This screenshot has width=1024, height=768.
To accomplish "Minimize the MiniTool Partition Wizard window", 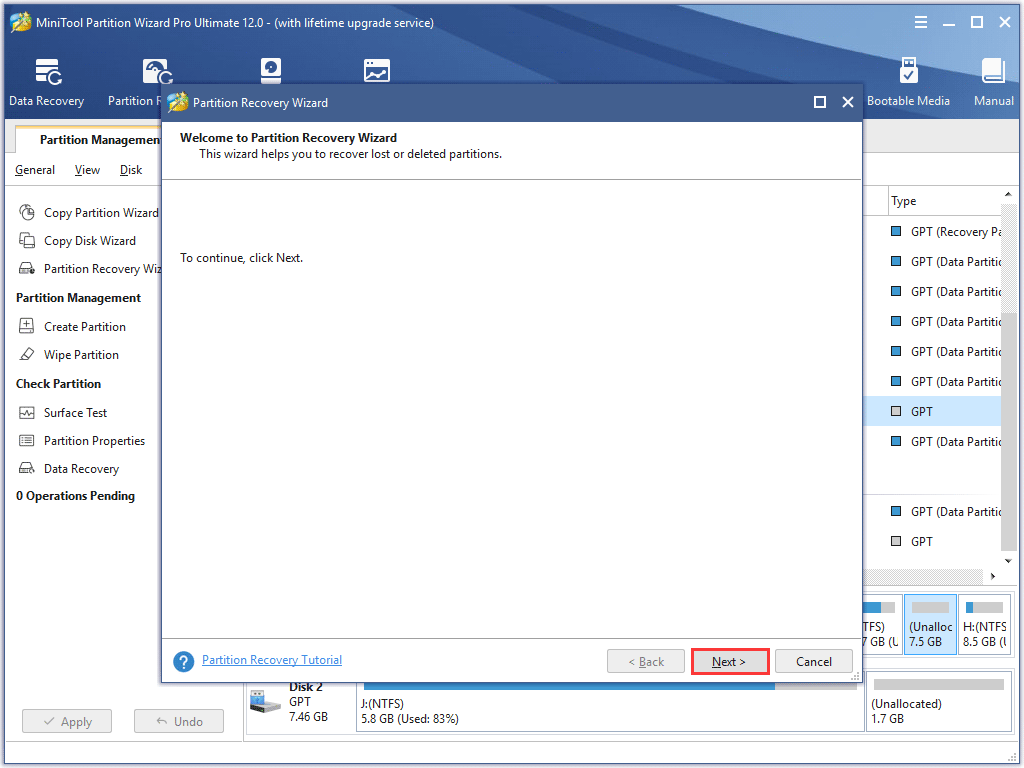I will [949, 23].
